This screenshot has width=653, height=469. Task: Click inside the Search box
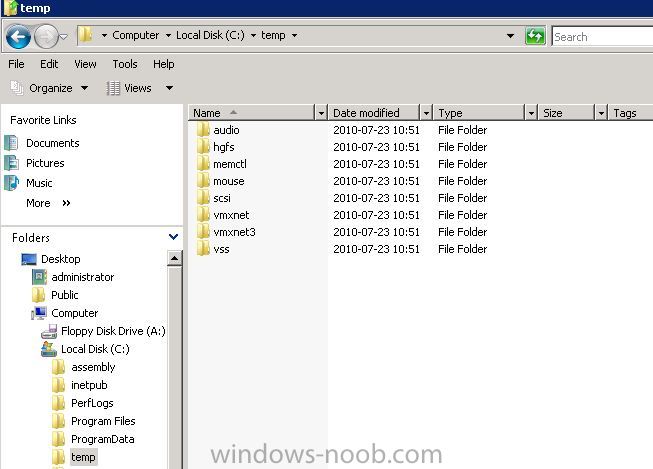click(x=602, y=37)
